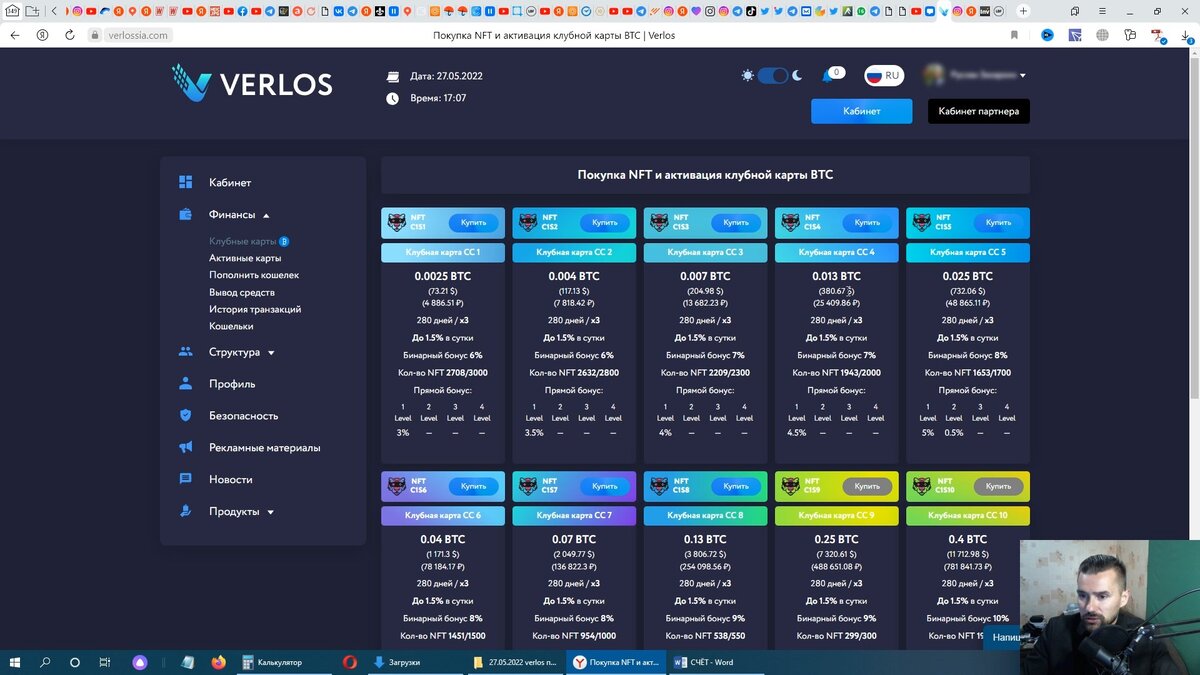Click the browser back arrow

click(14, 35)
